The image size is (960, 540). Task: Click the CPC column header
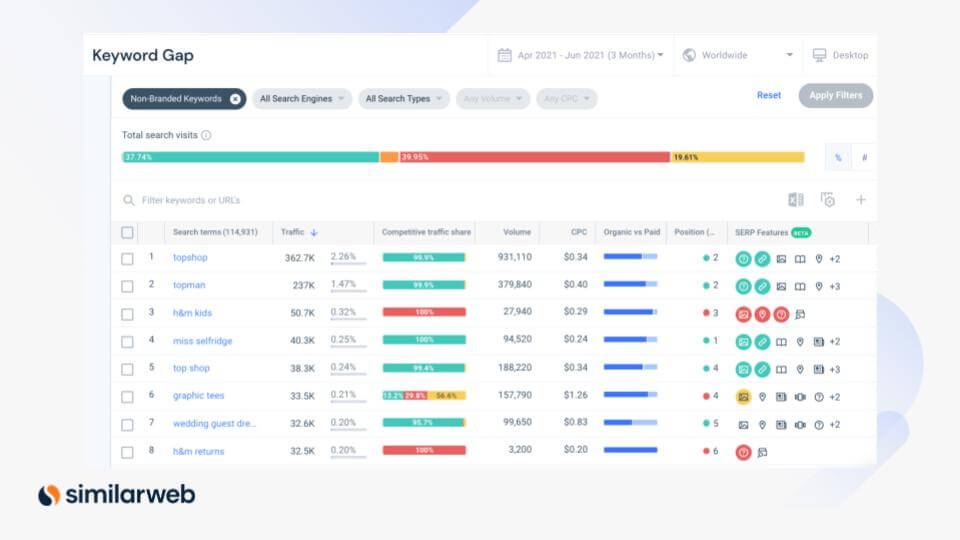(579, 232)
